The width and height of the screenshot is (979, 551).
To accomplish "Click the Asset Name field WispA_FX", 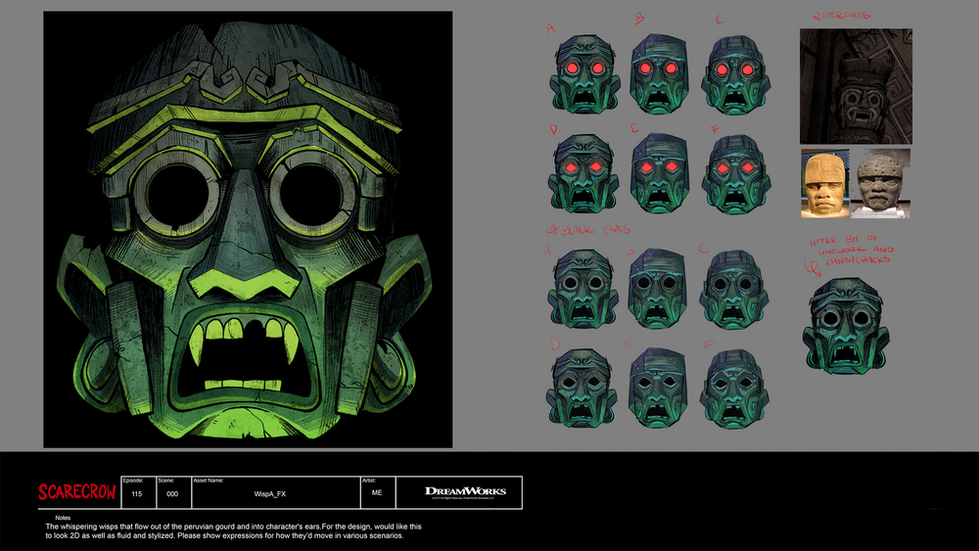I will (268, 493).
